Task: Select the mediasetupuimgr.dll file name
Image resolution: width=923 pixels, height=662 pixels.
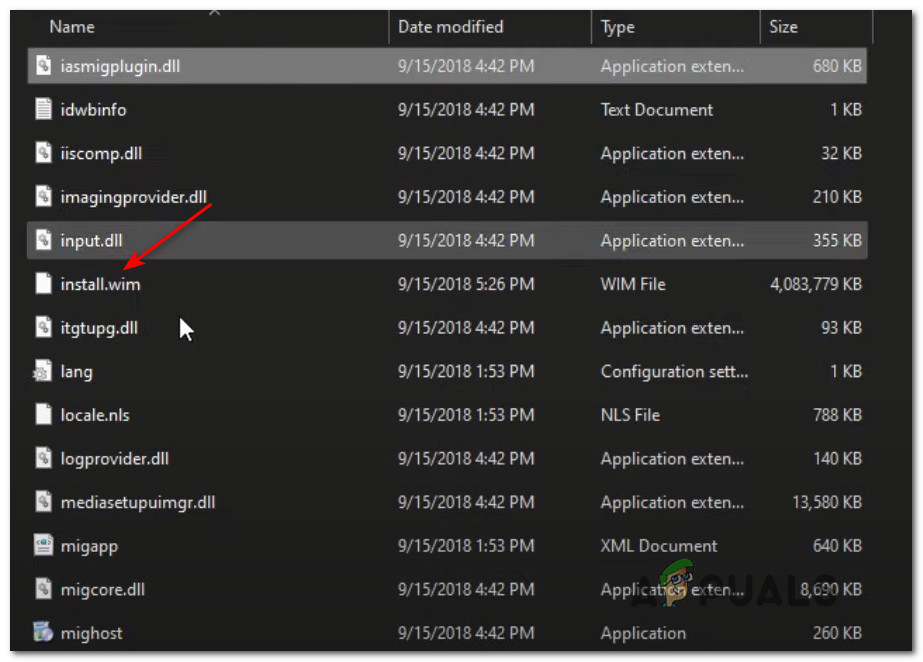Action: coord(138,503)
